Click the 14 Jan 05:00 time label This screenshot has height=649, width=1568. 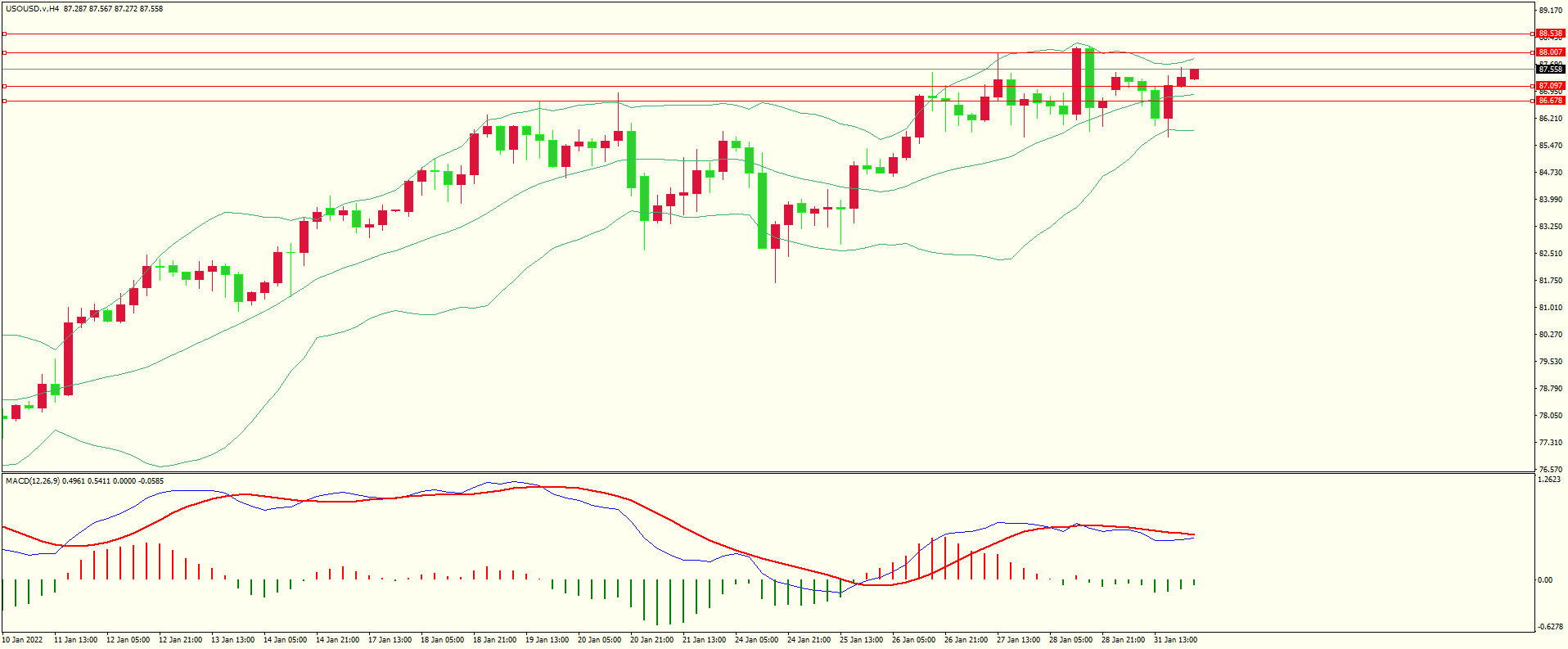coord(286,640)
